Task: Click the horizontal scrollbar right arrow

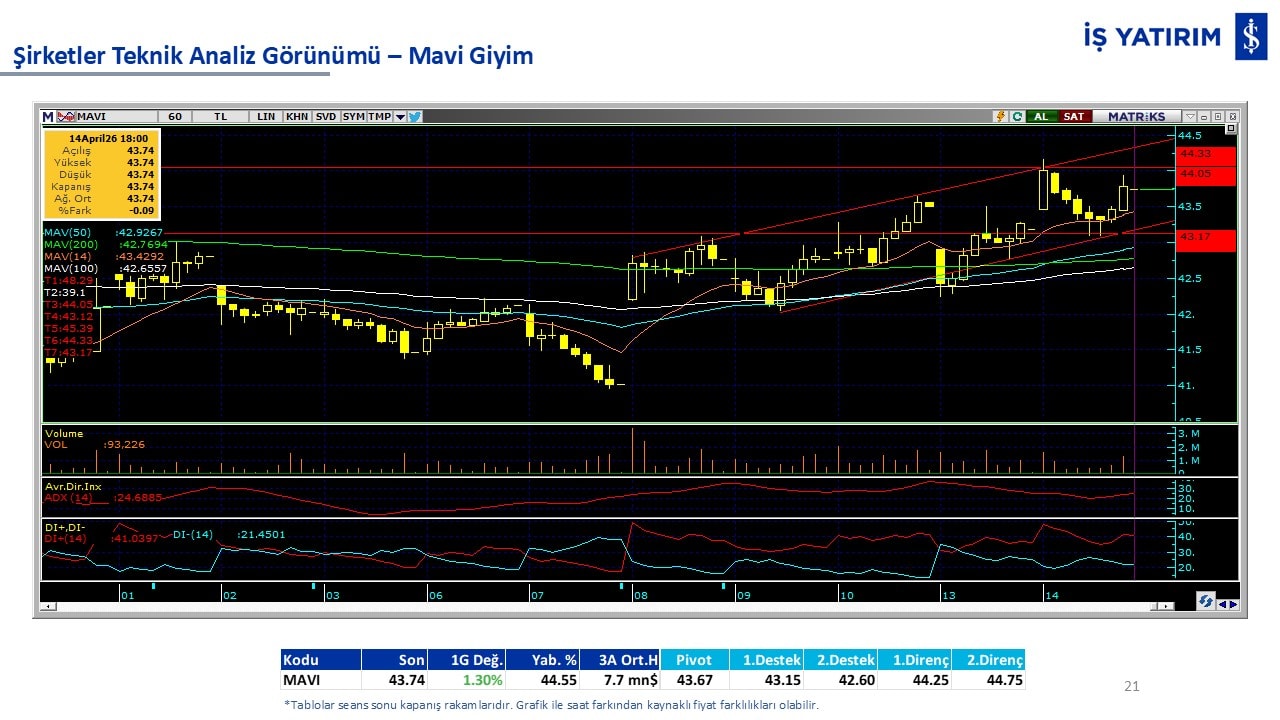Action: 1168,606
